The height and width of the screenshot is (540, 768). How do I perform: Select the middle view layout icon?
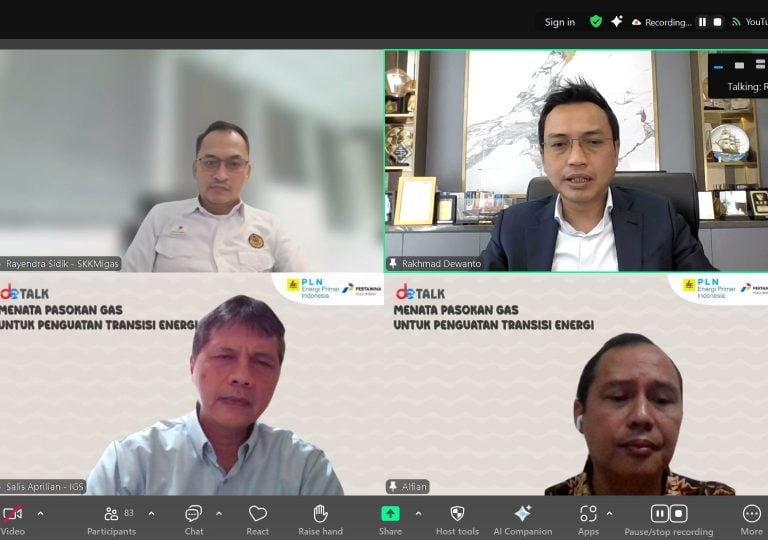coord(739,66)
